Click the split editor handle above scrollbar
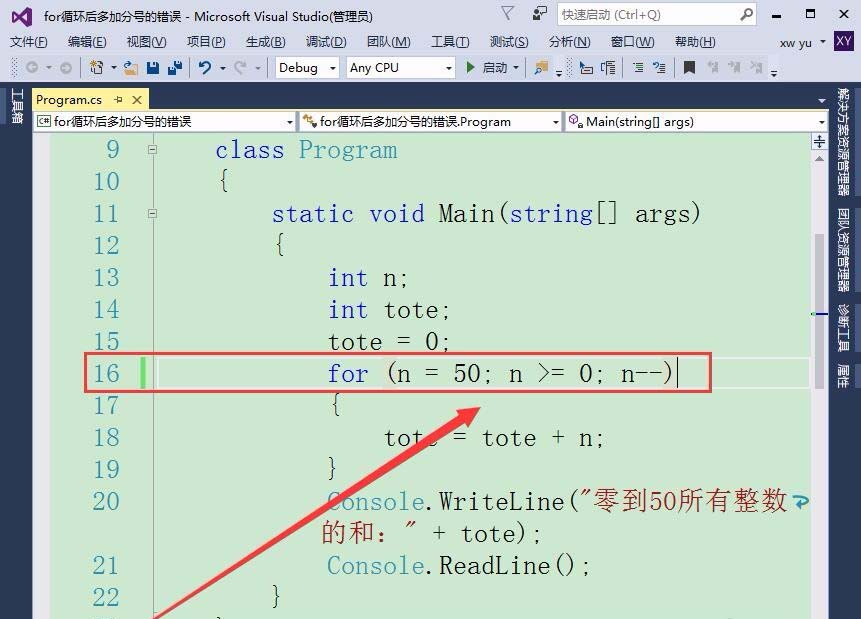This screenshot has height=619, width=861. coord(819,142)
